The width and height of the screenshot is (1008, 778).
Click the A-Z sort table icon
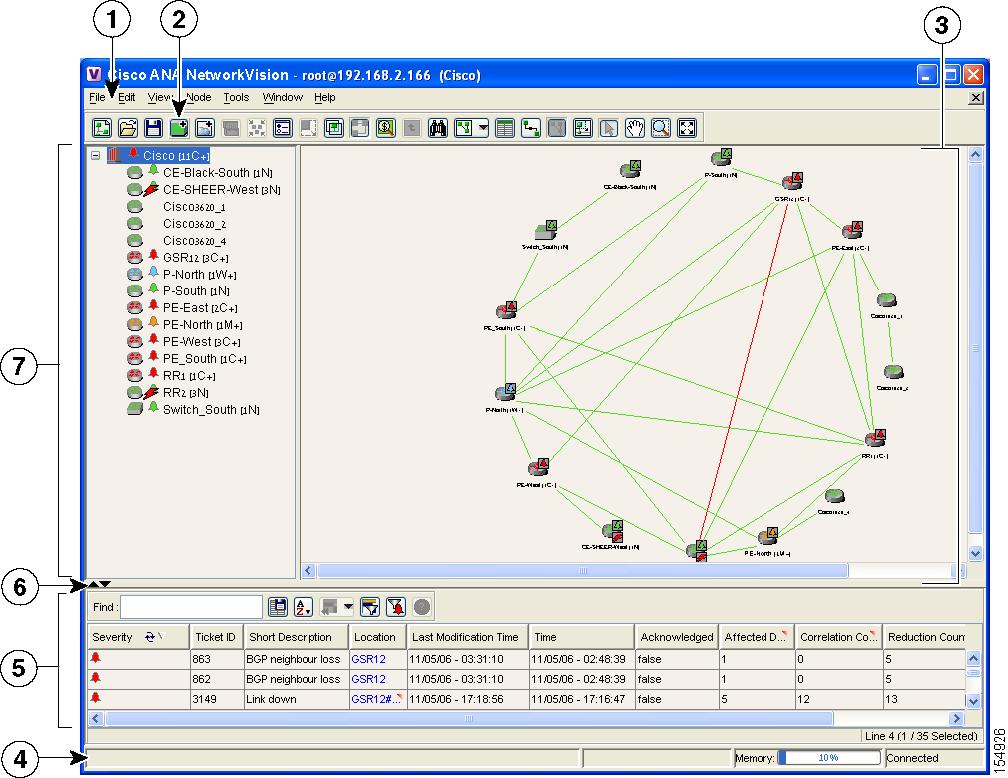(303, 607)
